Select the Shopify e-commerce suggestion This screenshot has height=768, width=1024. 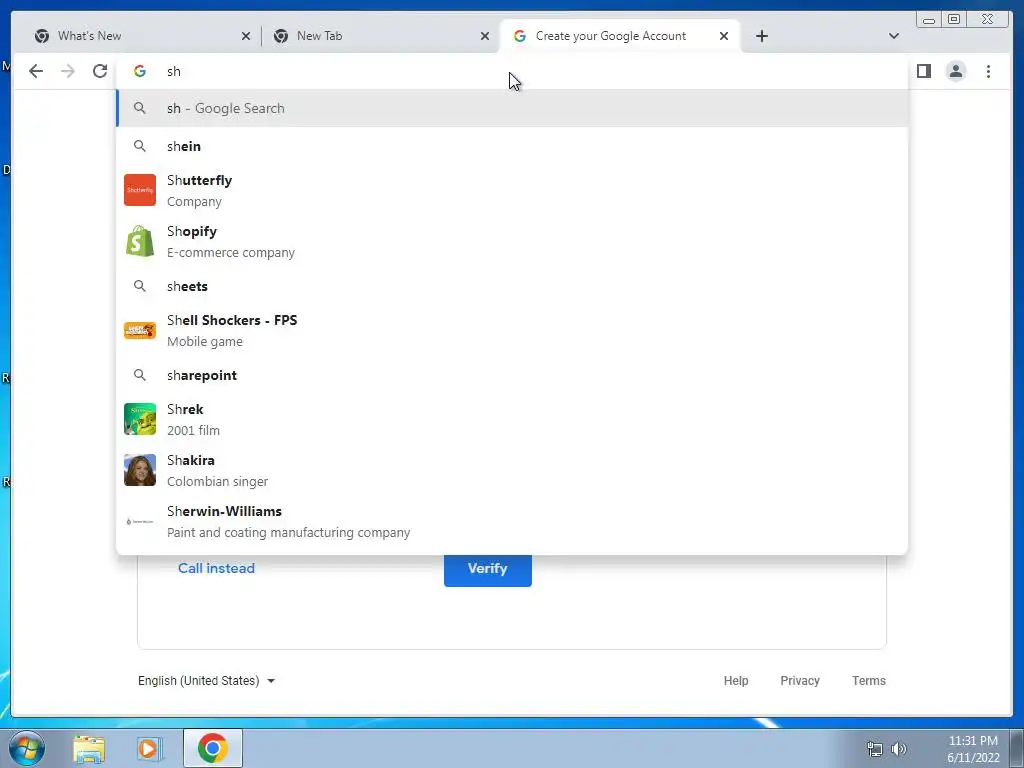click(512, 241)
